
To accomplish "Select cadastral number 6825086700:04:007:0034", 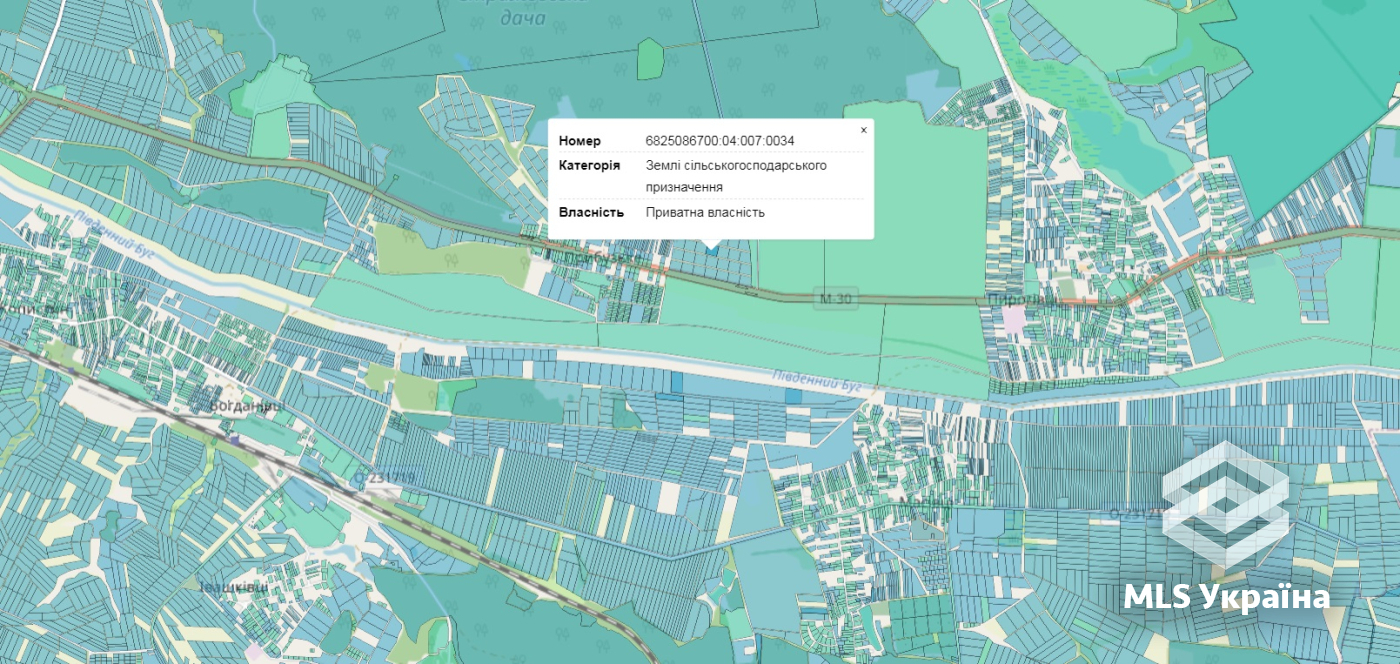I will [x=720, y=141].
